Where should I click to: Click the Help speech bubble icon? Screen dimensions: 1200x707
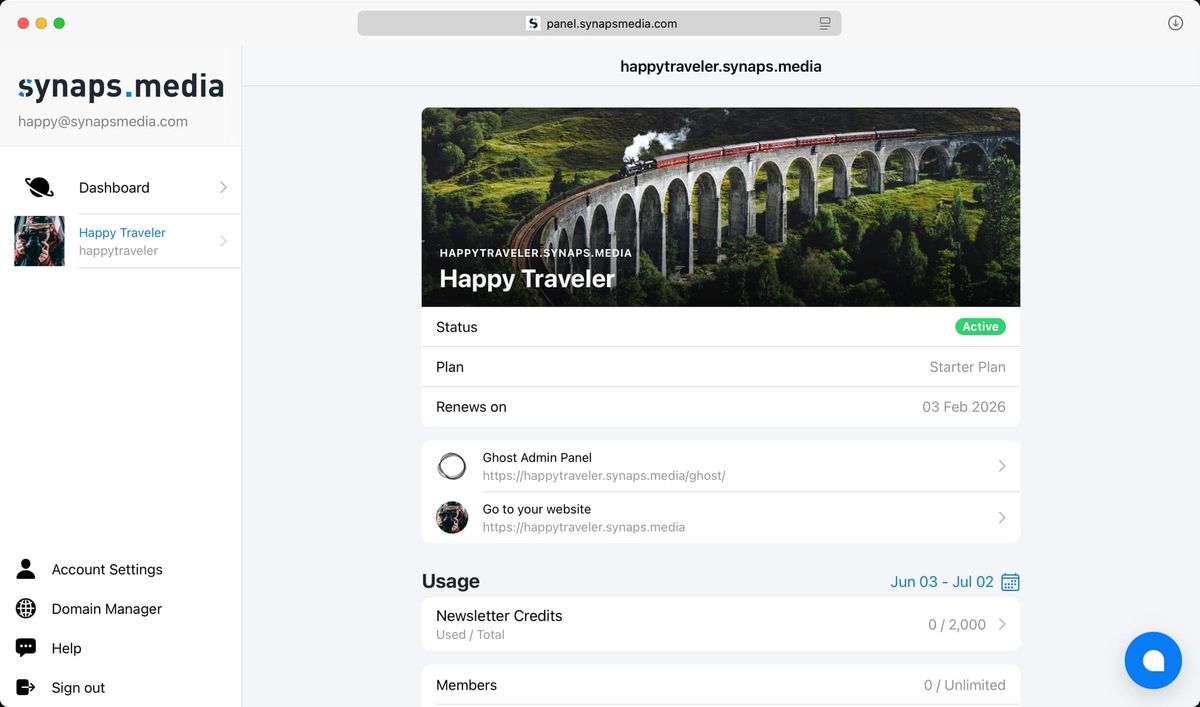[x=26, y=648]
